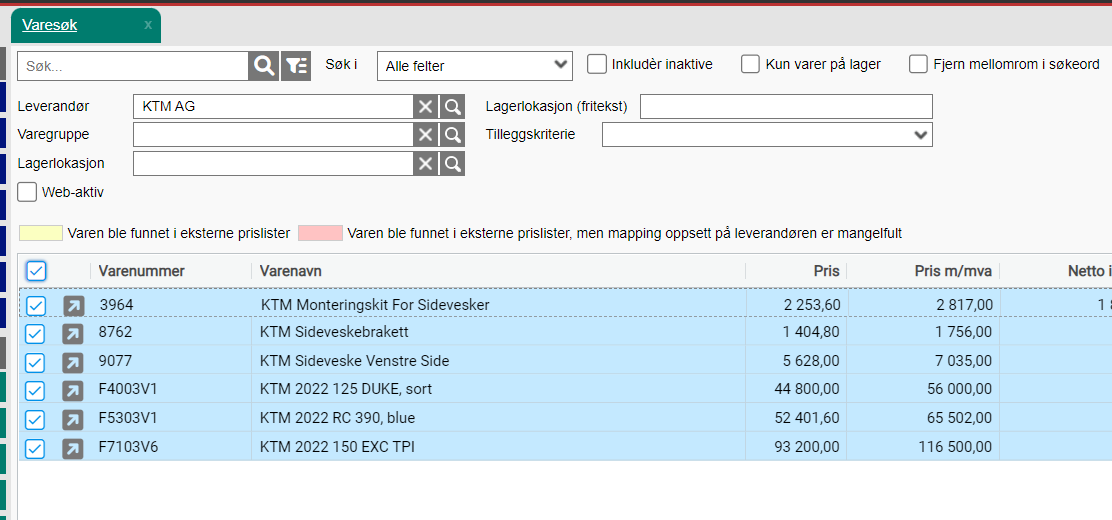Click the magnifier search button beside Søk field
This screenshot has height=520, width=1112.
pos(263,66)
